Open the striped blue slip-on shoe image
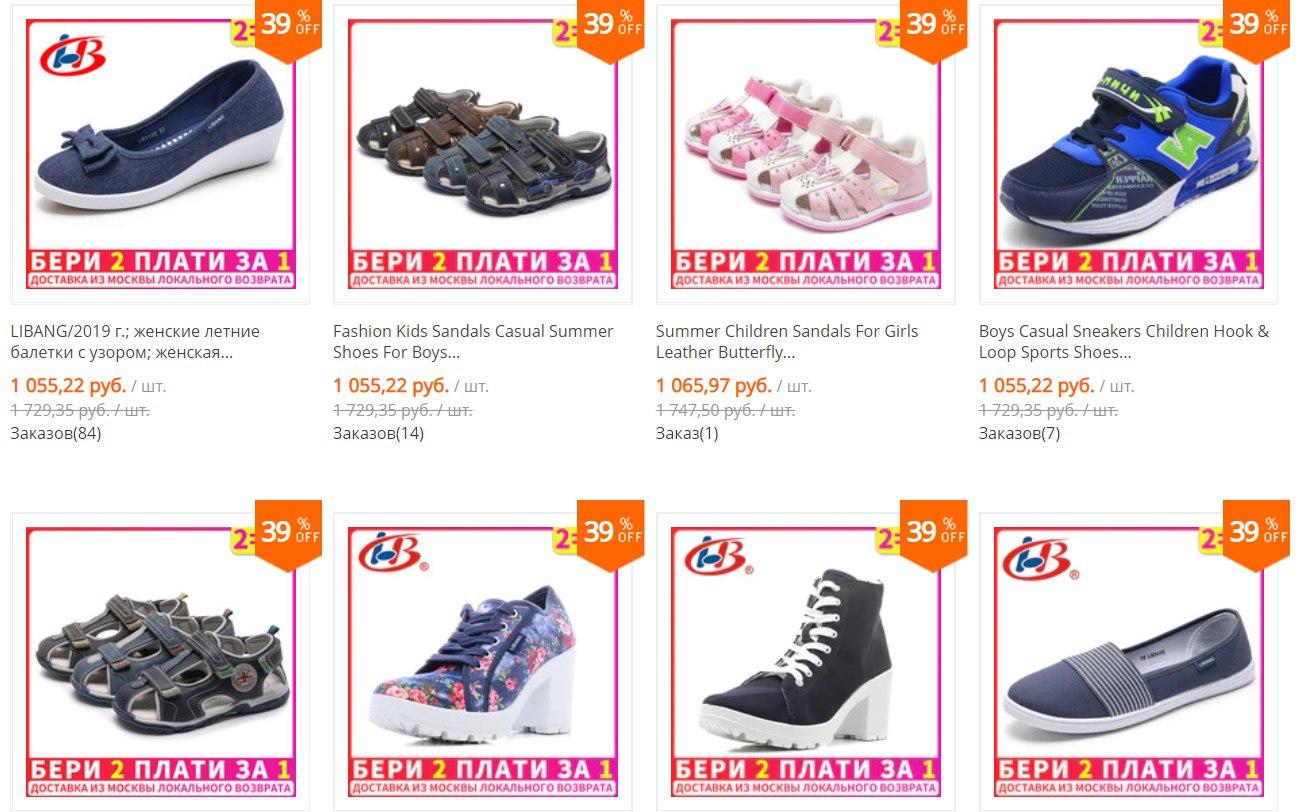This screenshot has width=1307, height=812. (x=1129, y=662)
